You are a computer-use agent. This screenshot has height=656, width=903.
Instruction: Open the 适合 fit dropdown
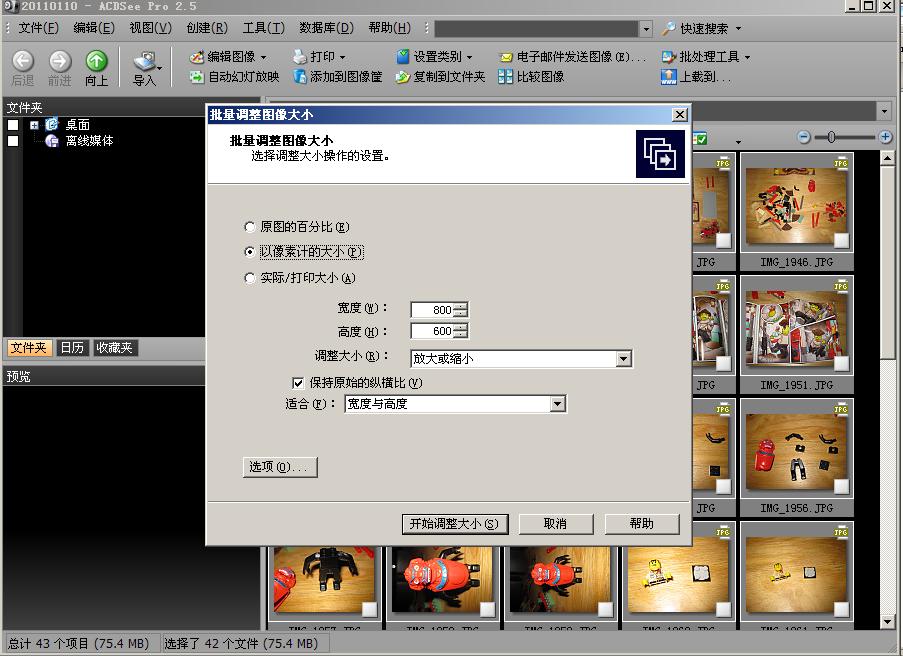coord(559,404)
